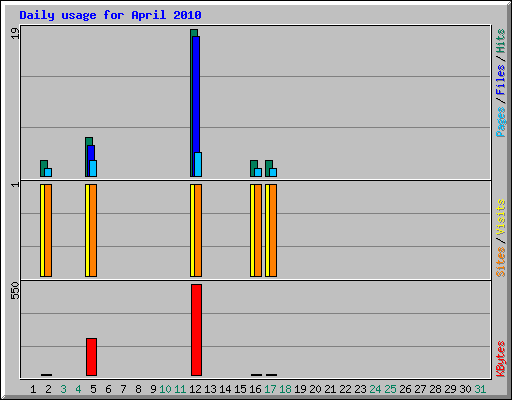The width and height of the screenshot is (512, 400).
Task: Select the yellow Visits bar for day 5
Action: [x=87, y=230]
